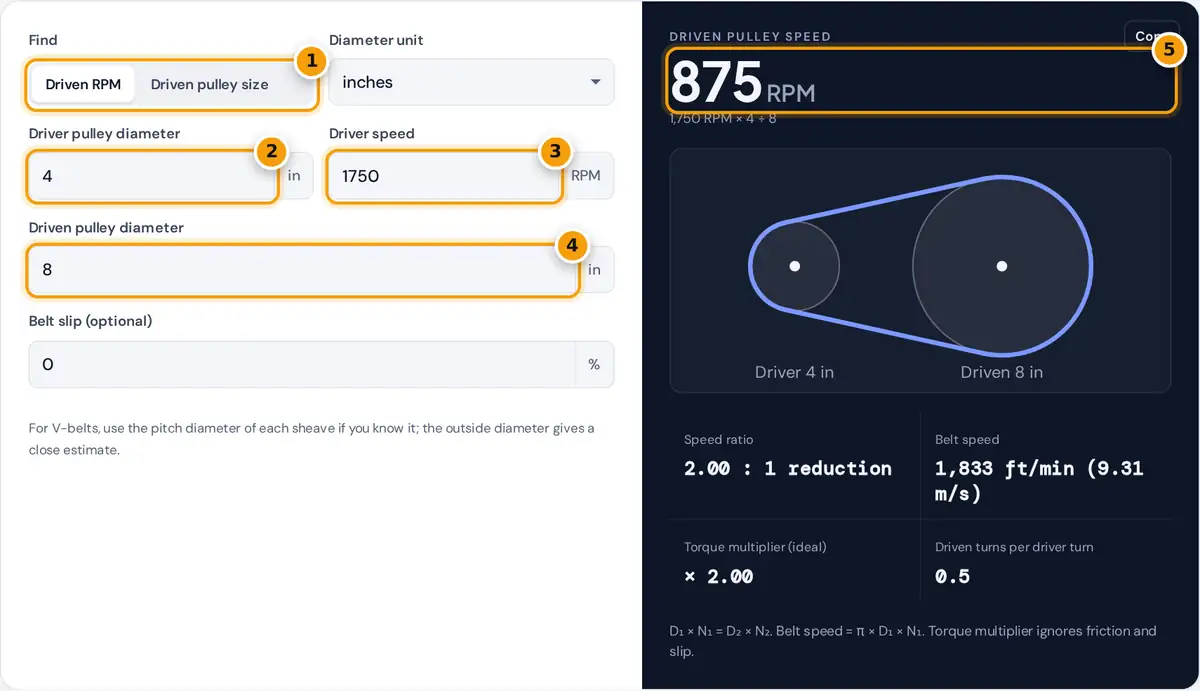Click the D₁ × N₁ formula footnote

pyautogui.click(x=913, y=641)
